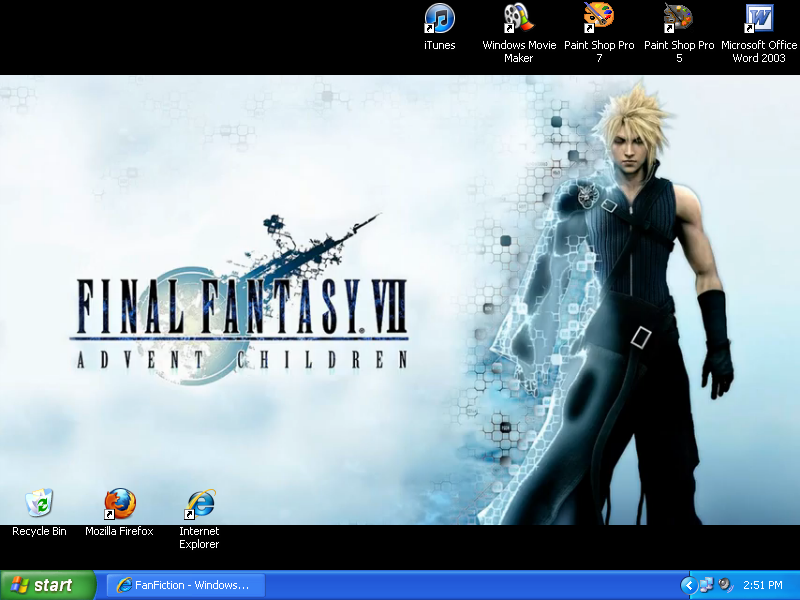Image resolution: width=800 pixels, height=600 pixels.
Task: Click the Windows Movie Maker label text
Action: pos(519,52)
